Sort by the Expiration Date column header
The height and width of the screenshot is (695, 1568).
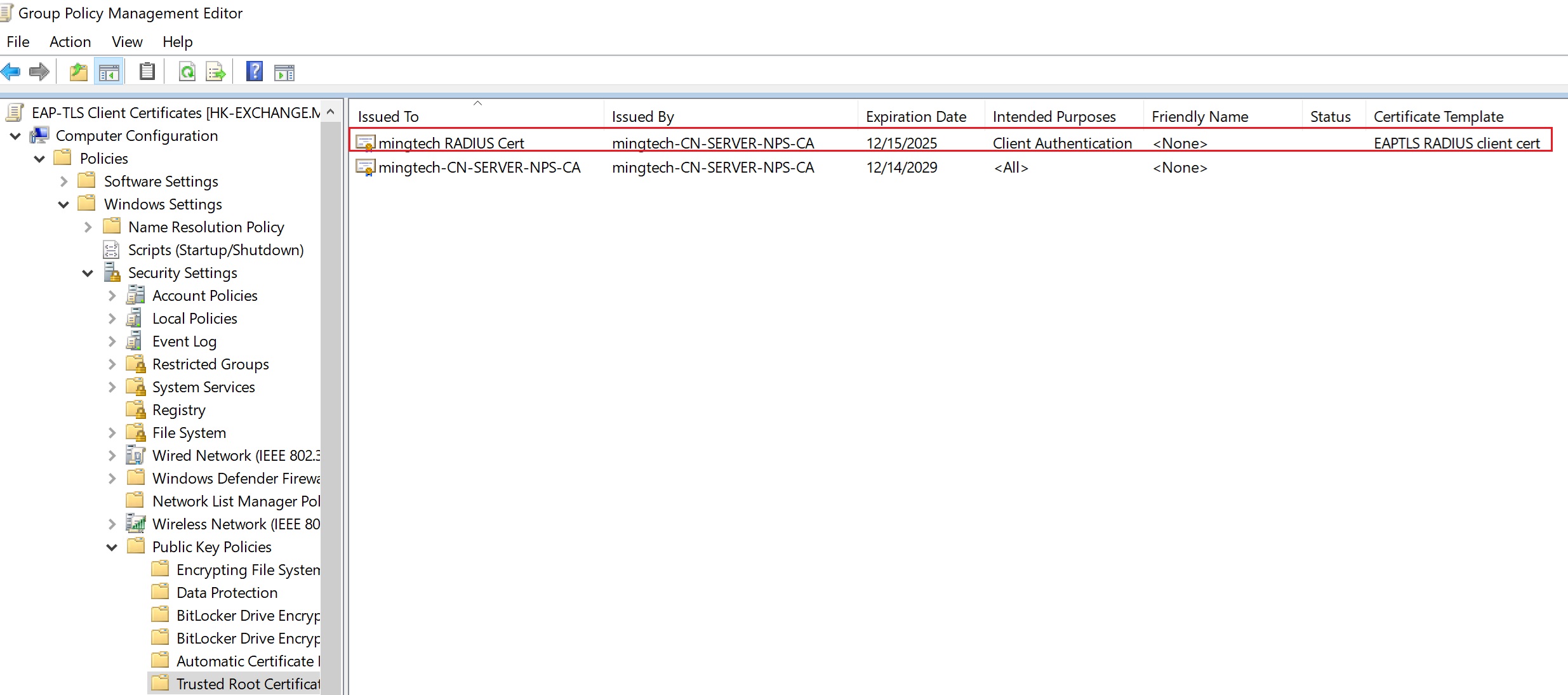click(915, 116)
